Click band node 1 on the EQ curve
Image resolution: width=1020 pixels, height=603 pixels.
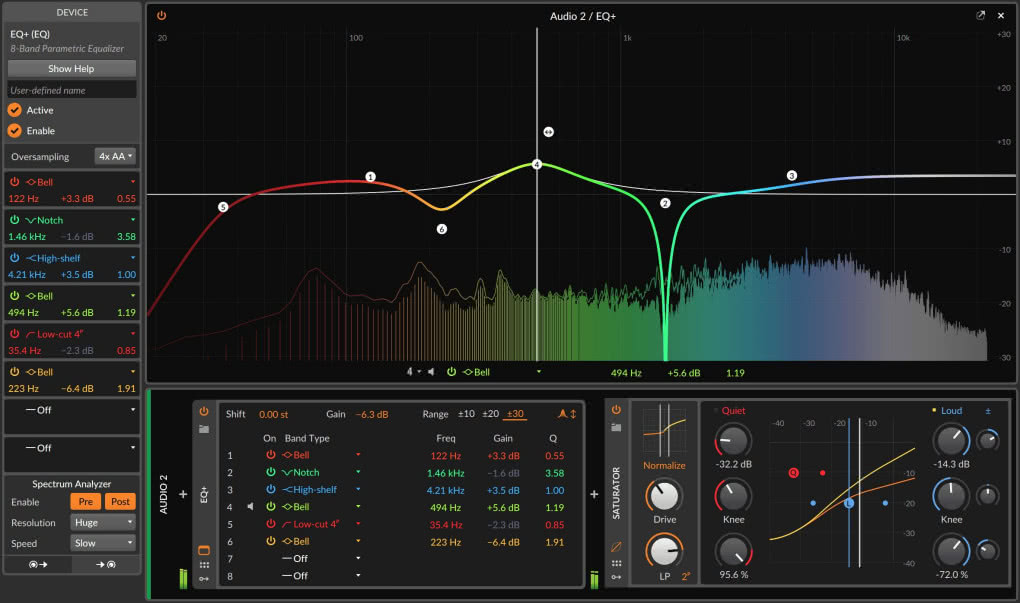point(370,177)
